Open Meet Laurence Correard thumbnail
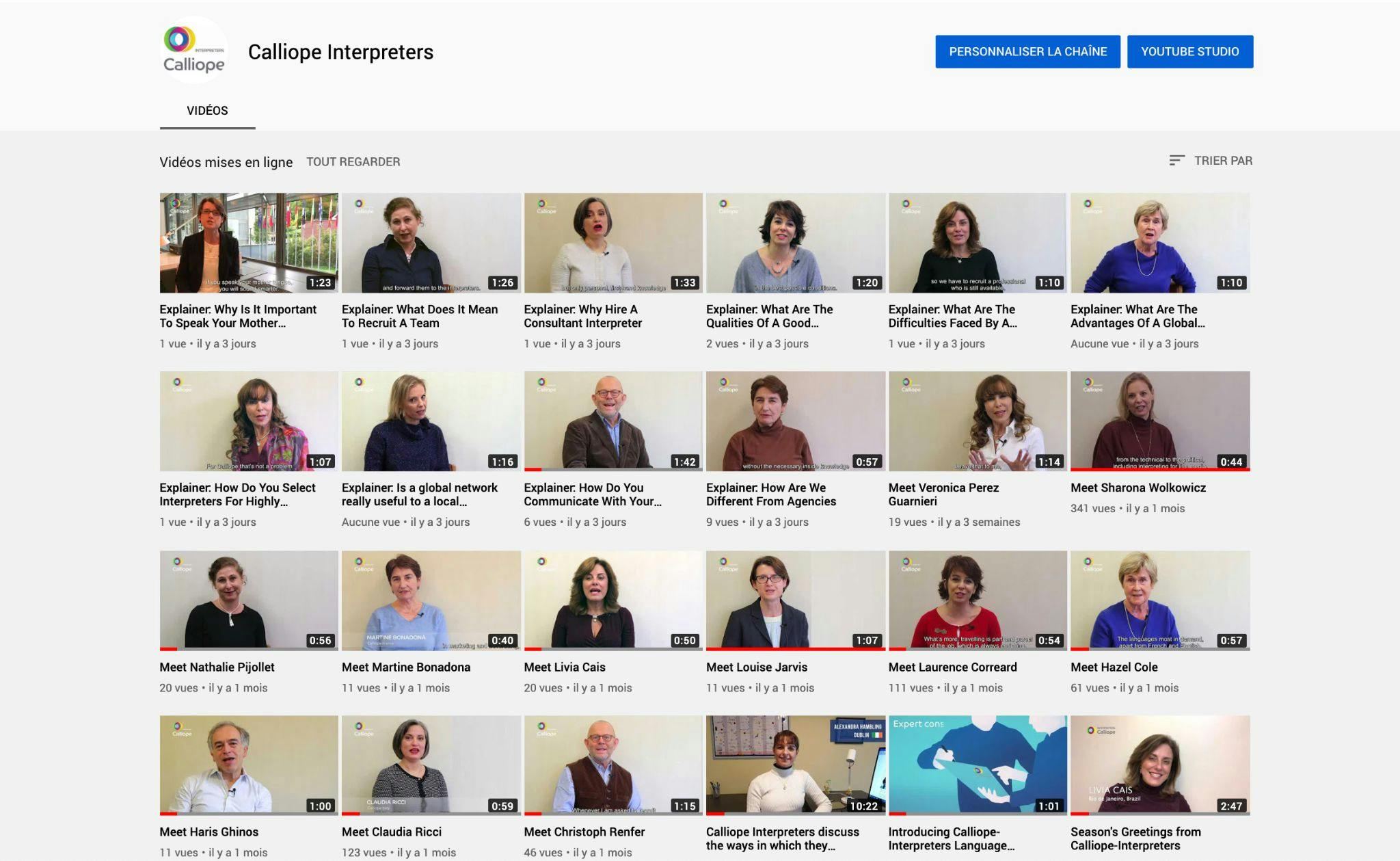This screenshot has height=861, width=1400. [x=978, y=600]
